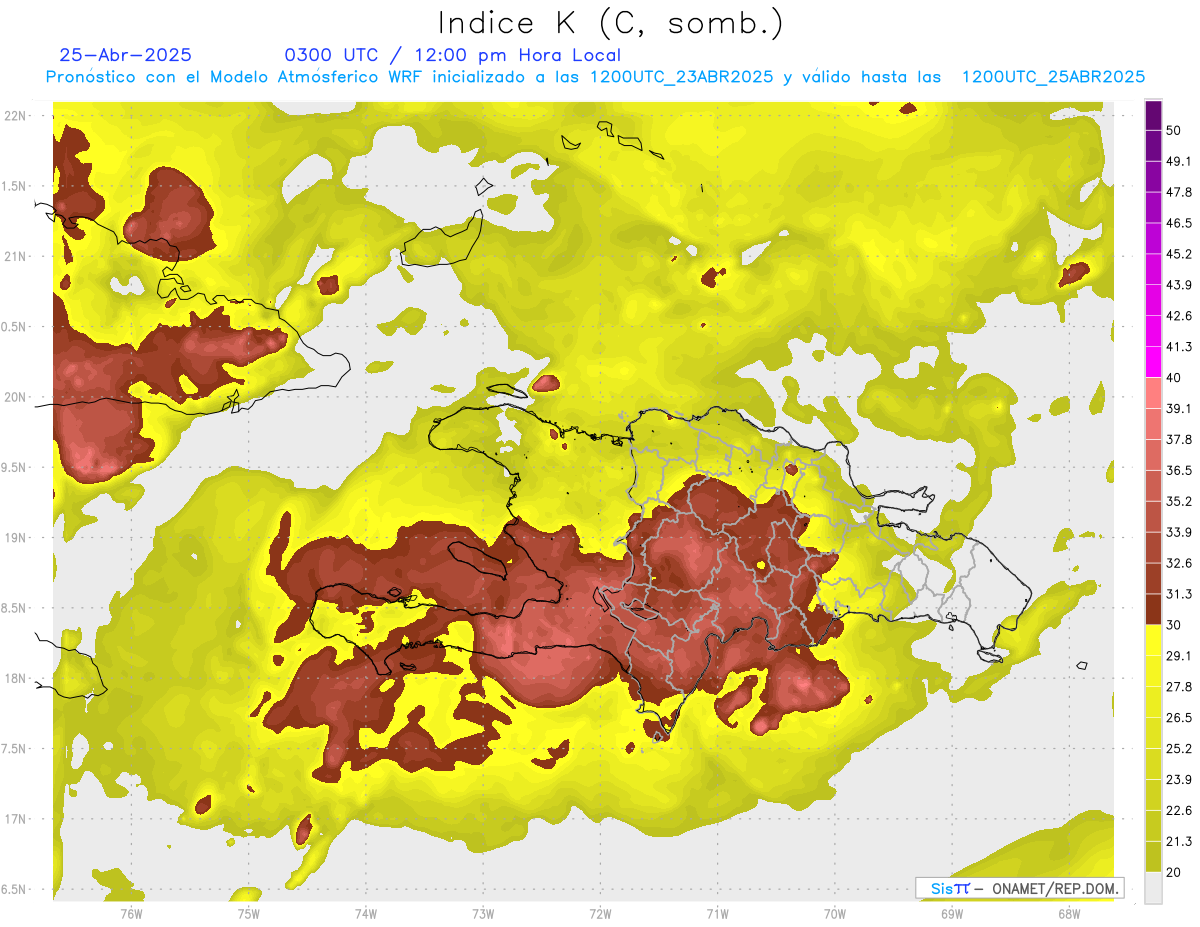Pick the magenta swatch between 40 and 41.3
Viewport: 1200px width, 927px height.
click(1153, 362)
